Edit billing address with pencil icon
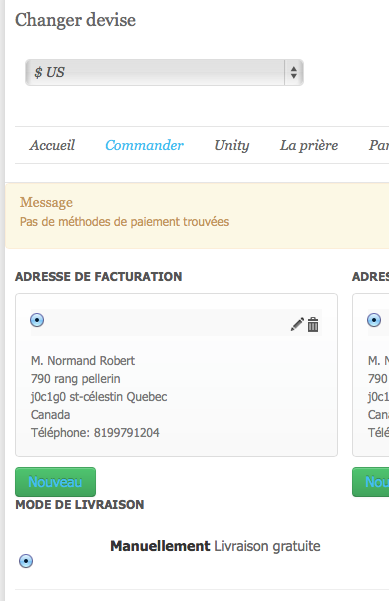Screen dimensions: 389x601 tap(297, 324)
